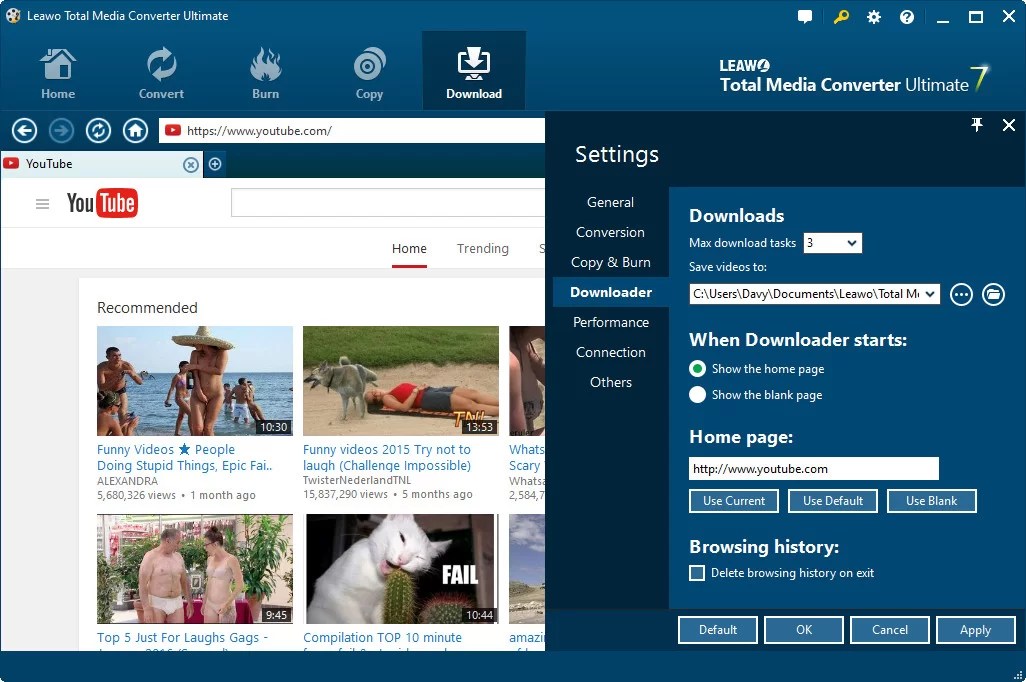Click Apply in Settings panel

975,630
